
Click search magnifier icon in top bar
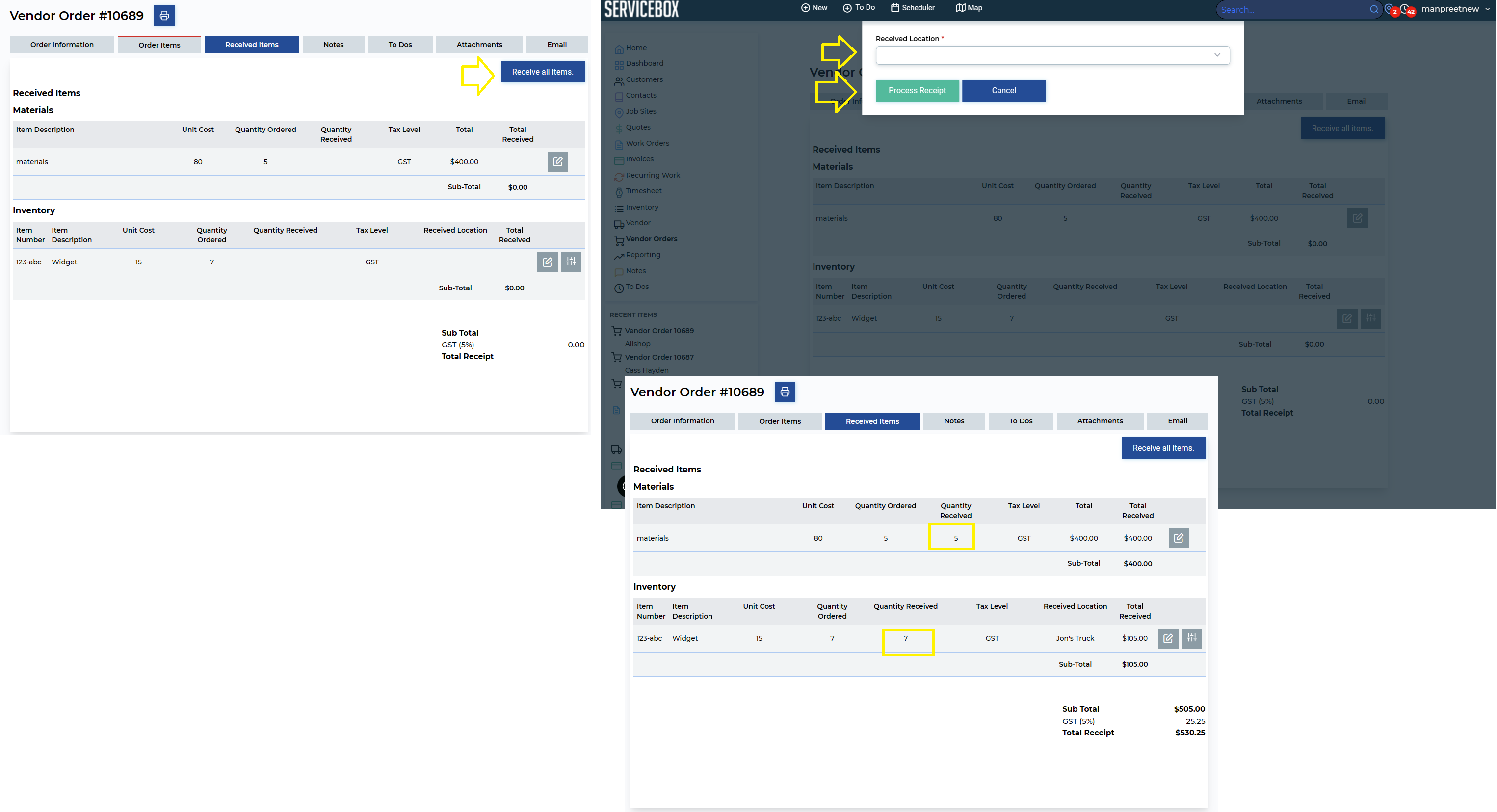pyautogui.click(x=1373, y=9)
